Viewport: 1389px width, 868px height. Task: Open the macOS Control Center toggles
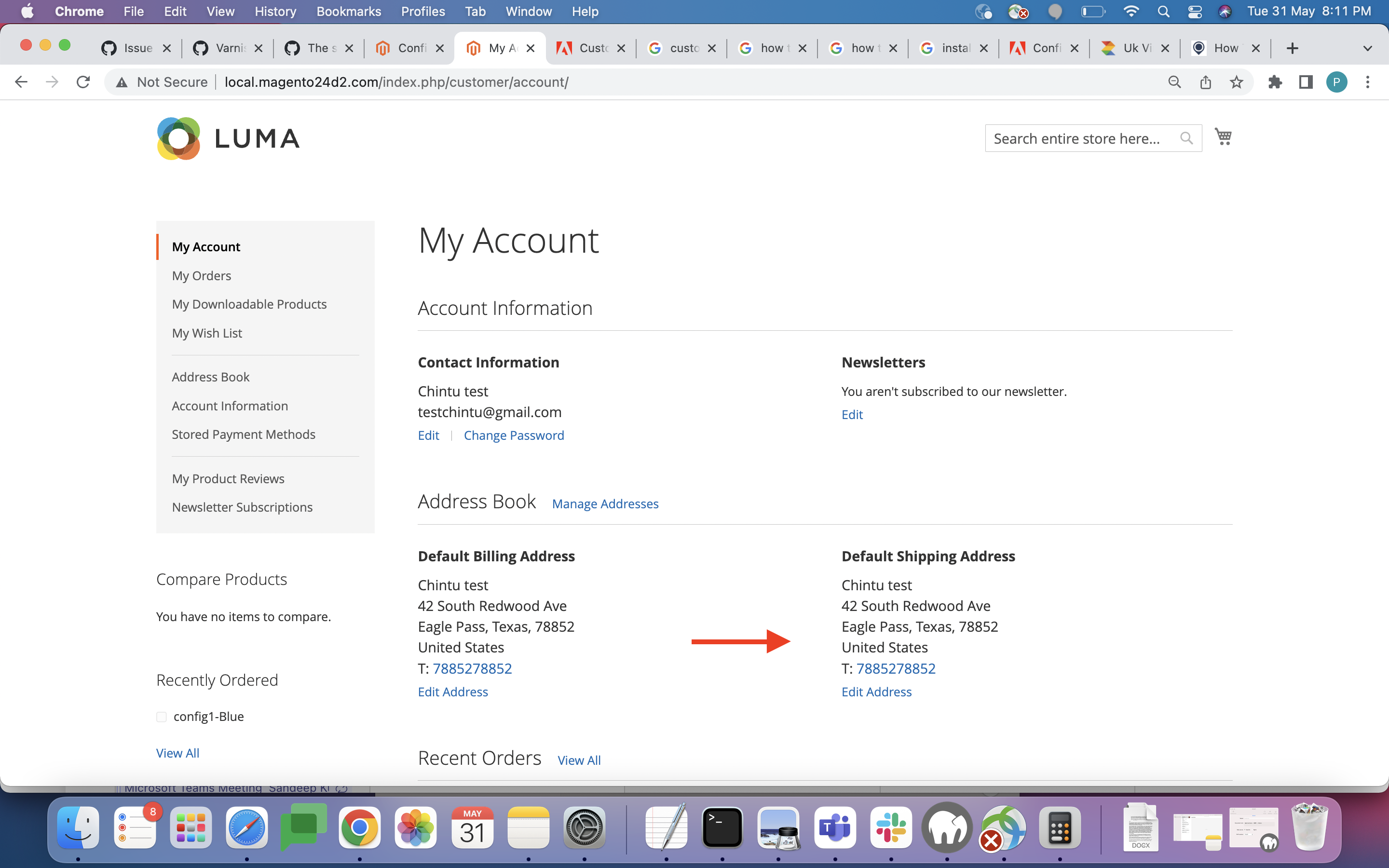pos(1195,12)
